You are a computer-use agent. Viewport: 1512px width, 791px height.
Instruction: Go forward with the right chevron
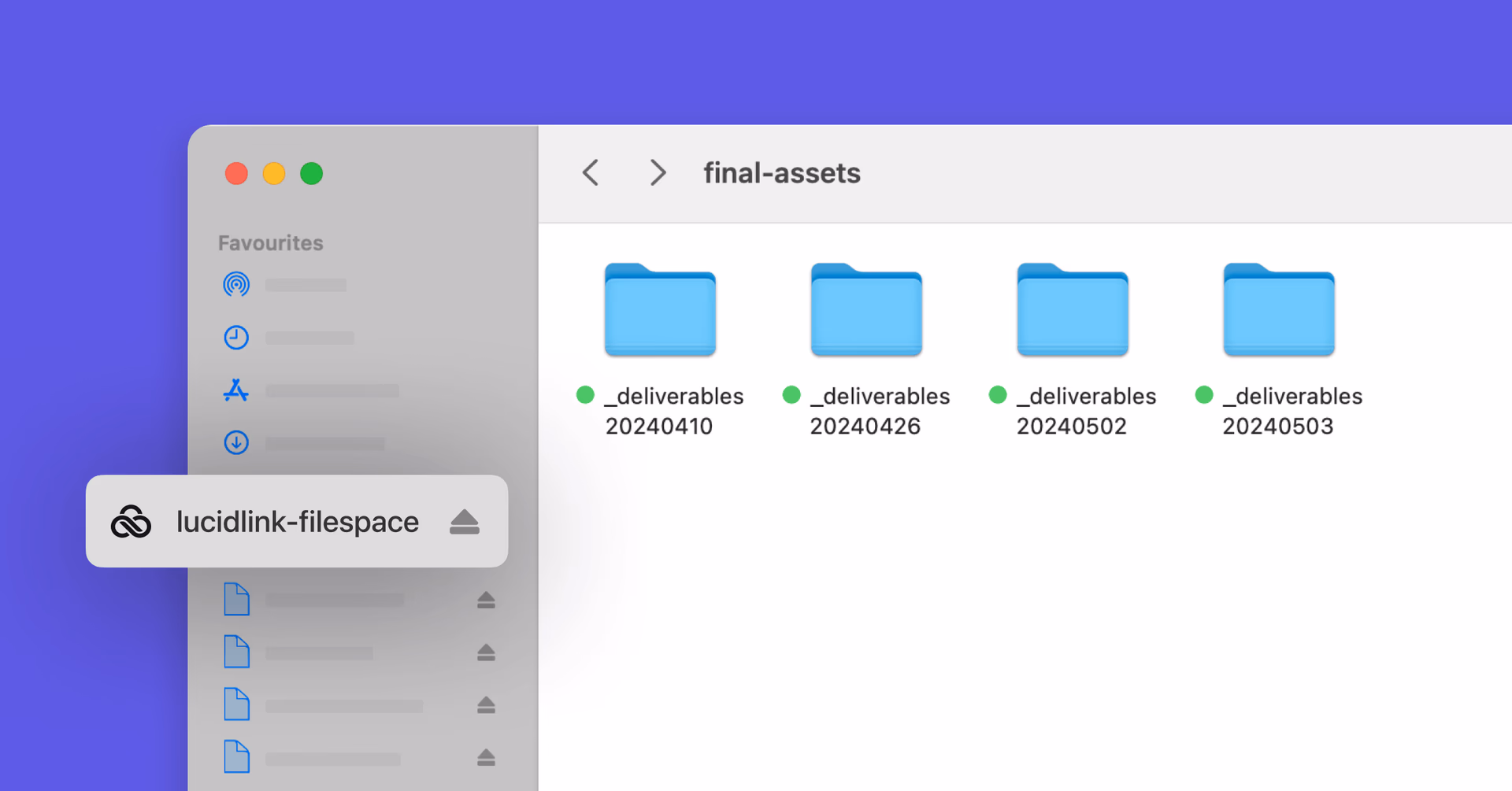[x=658, y=172]
